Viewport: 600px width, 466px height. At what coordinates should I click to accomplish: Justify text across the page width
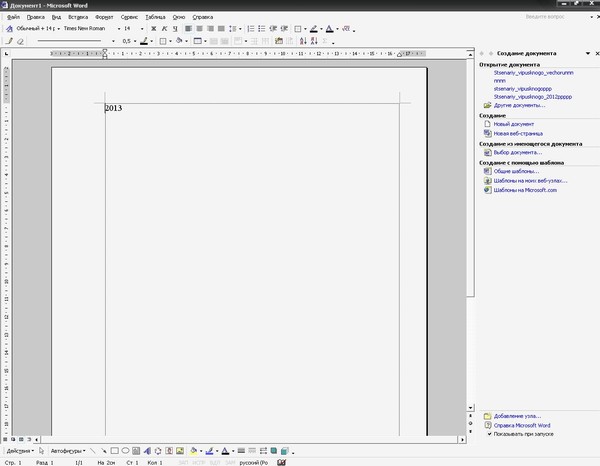coord(221,29)
